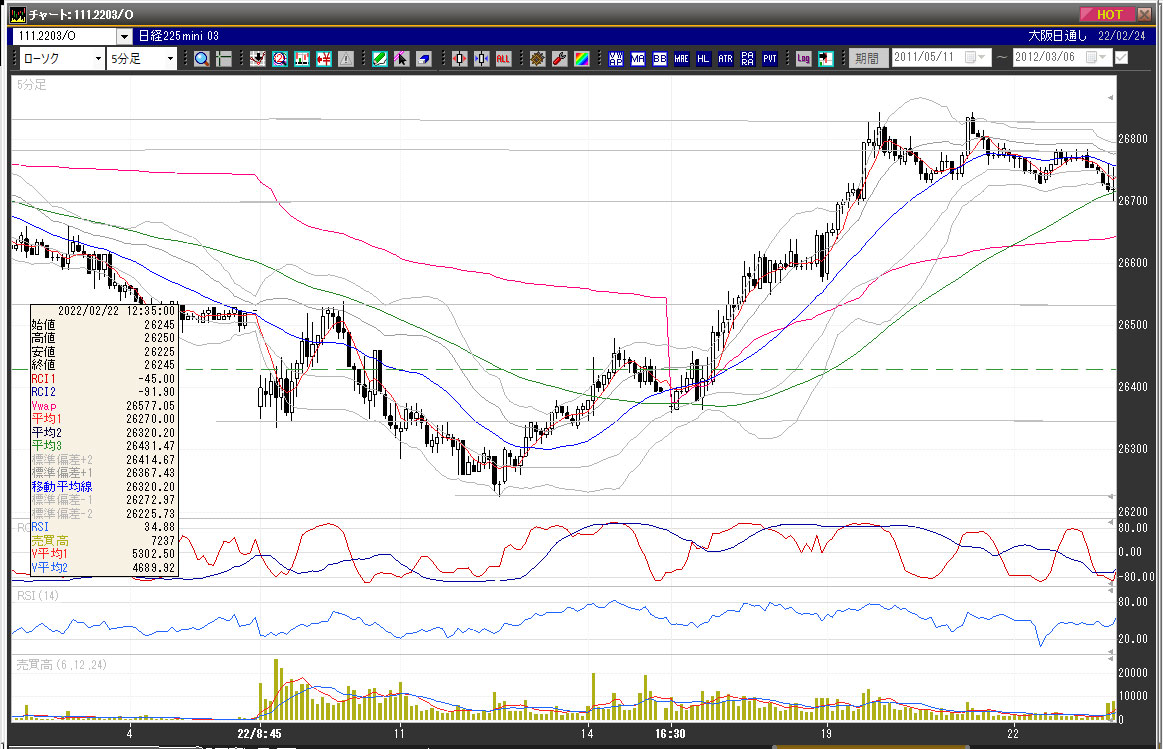This screenshot has height=749, width=1163.
Task: Click the yen price icon
Action: (x=323, y=58)
